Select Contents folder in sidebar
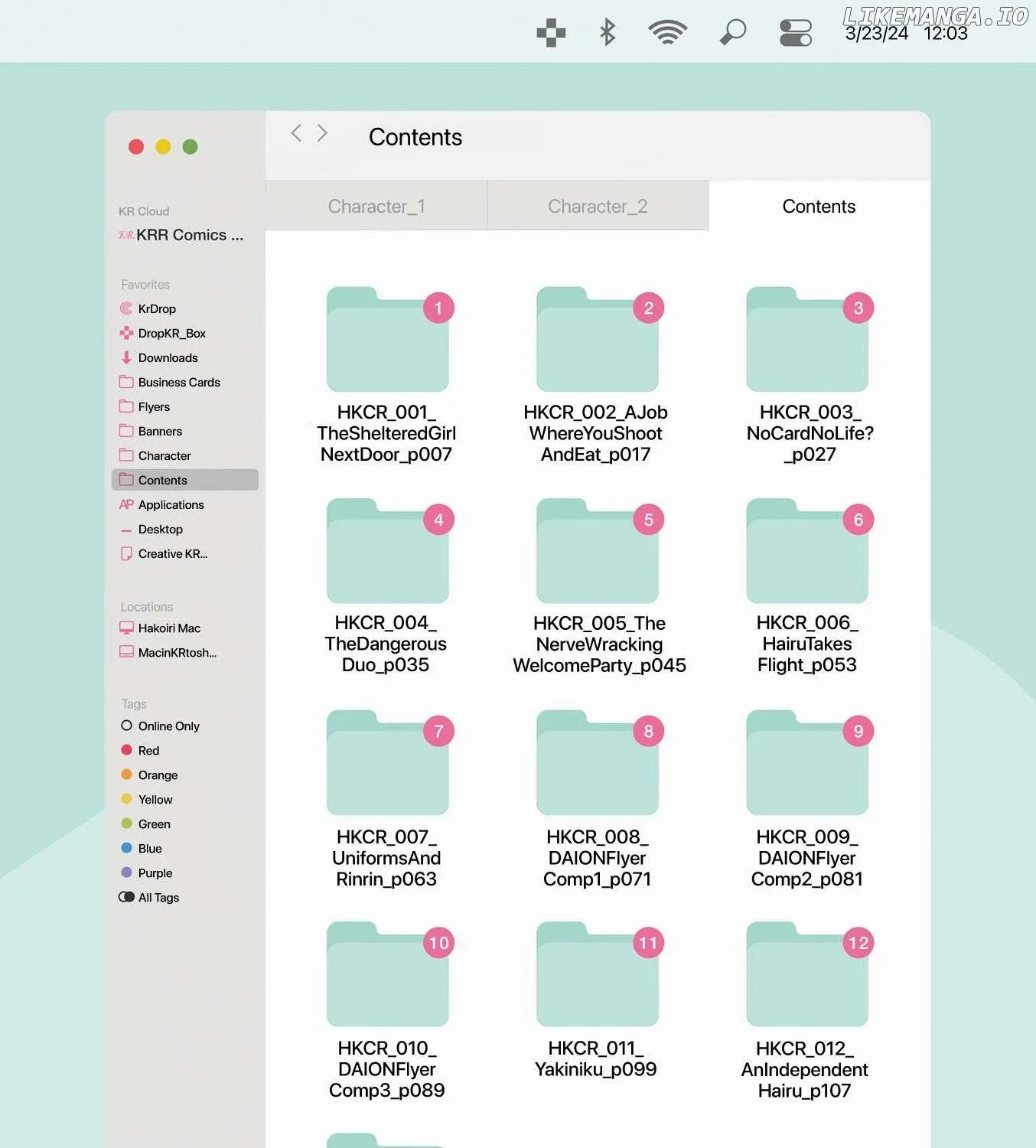Screen dimensions: 1036x1148 point(184,480)
